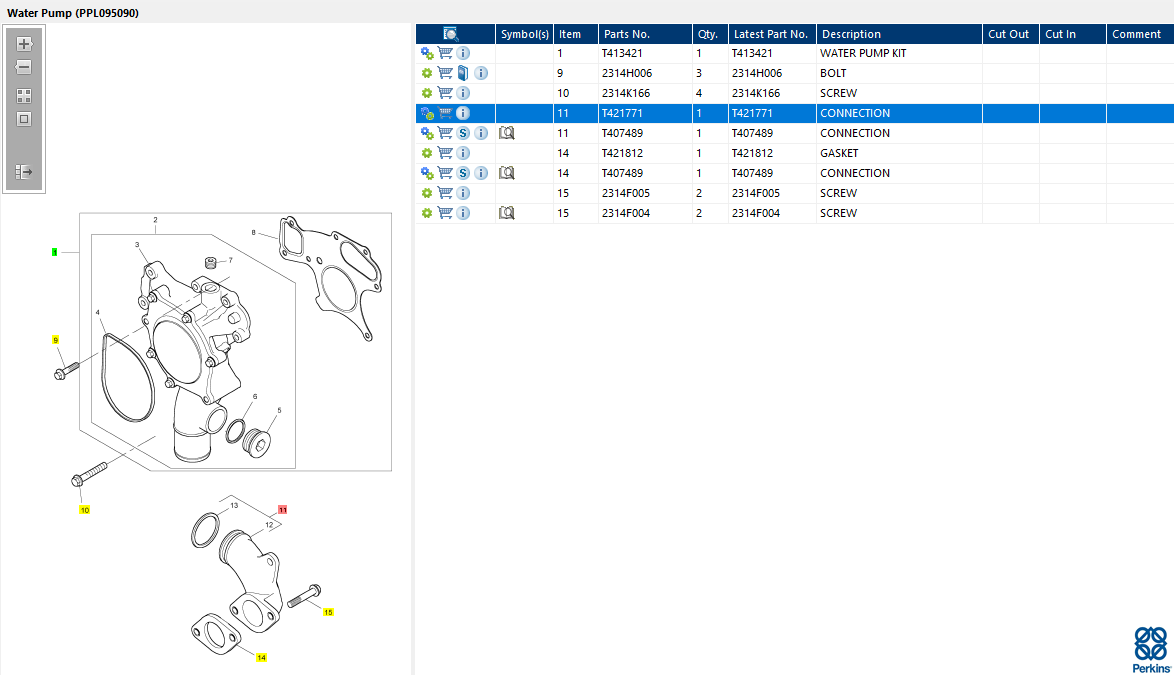The image size is (1174, 675).
Task: Sort by the Parts No. column header
Action: [627, 34]
